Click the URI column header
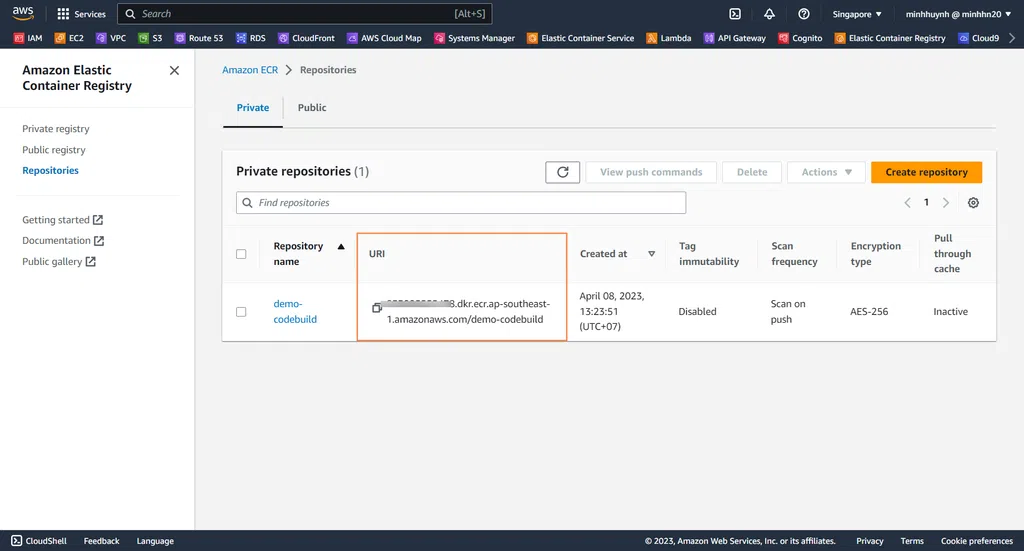The width and height of the screenshot is (1024, 551). click(x=377, y=253)
